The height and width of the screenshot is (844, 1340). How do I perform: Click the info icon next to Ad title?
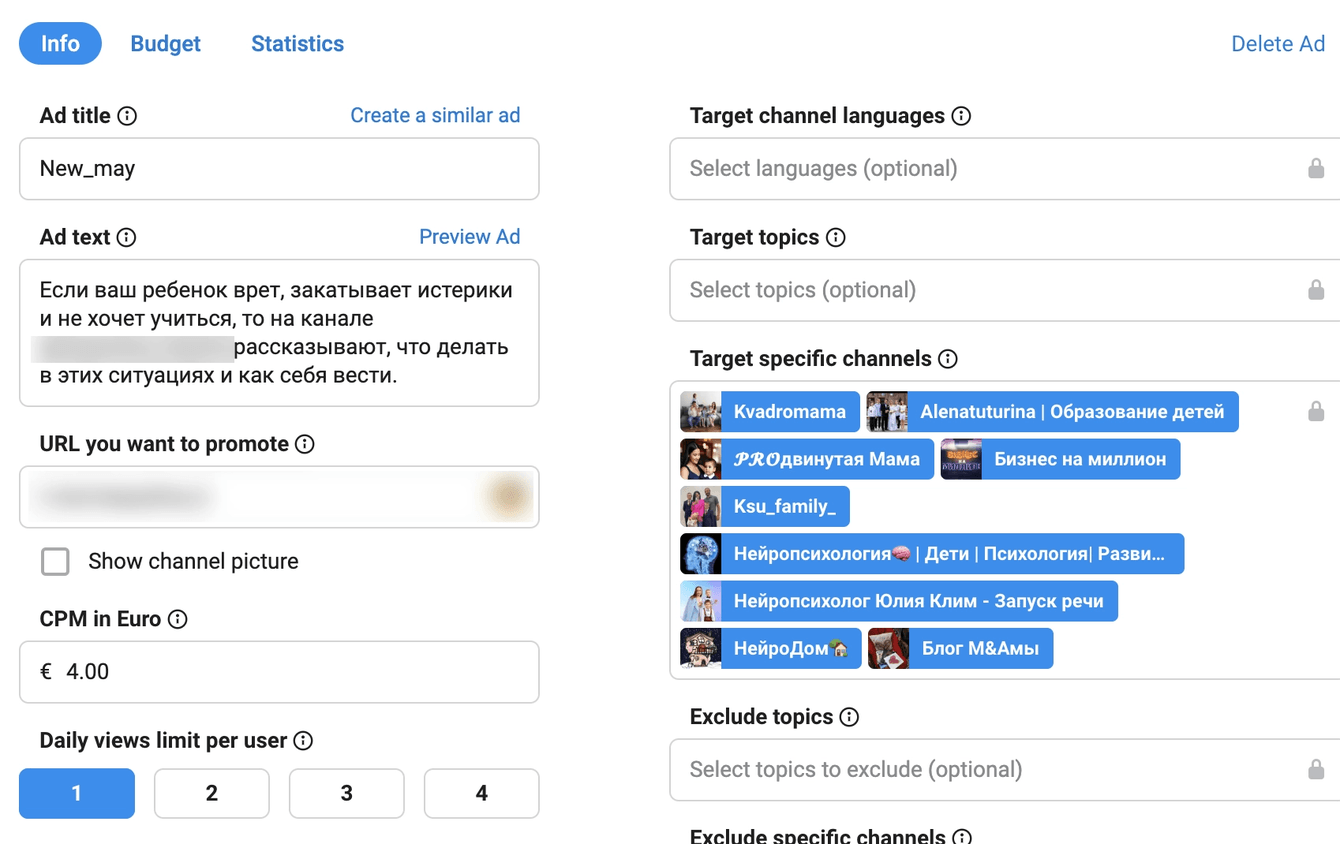pyautogui.click(x=127, y=116)
